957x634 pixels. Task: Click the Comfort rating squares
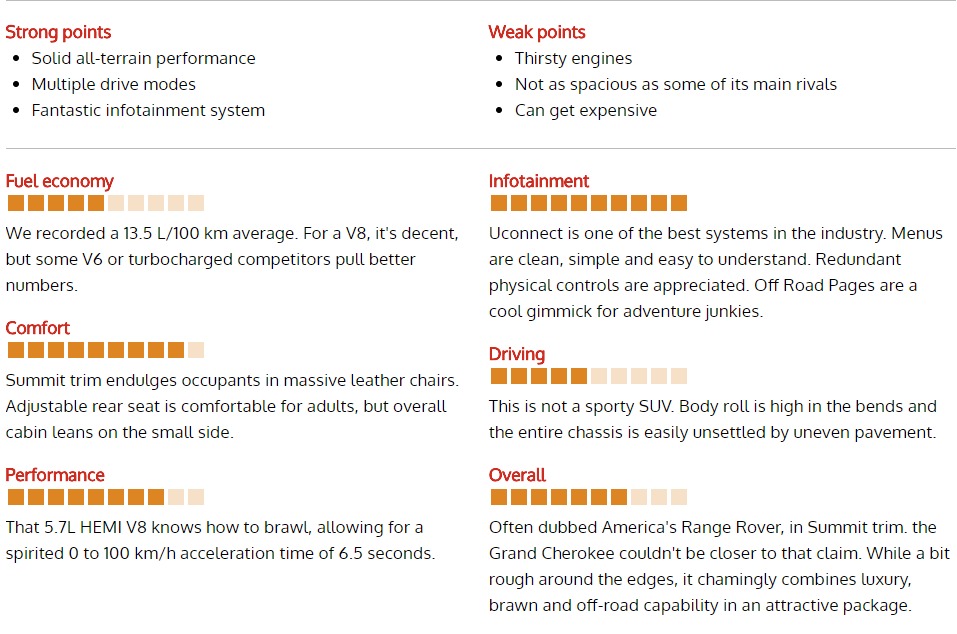[x=106, y=350]
